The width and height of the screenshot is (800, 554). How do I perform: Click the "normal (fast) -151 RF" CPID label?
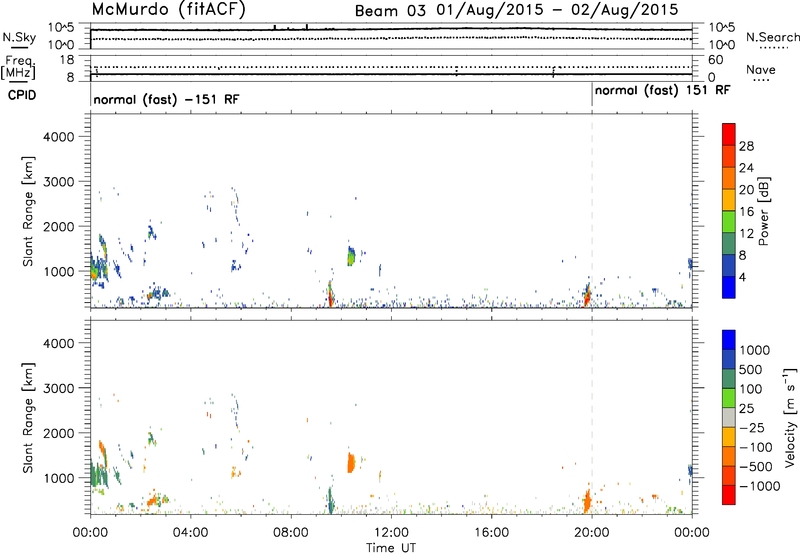coord(166,99)
